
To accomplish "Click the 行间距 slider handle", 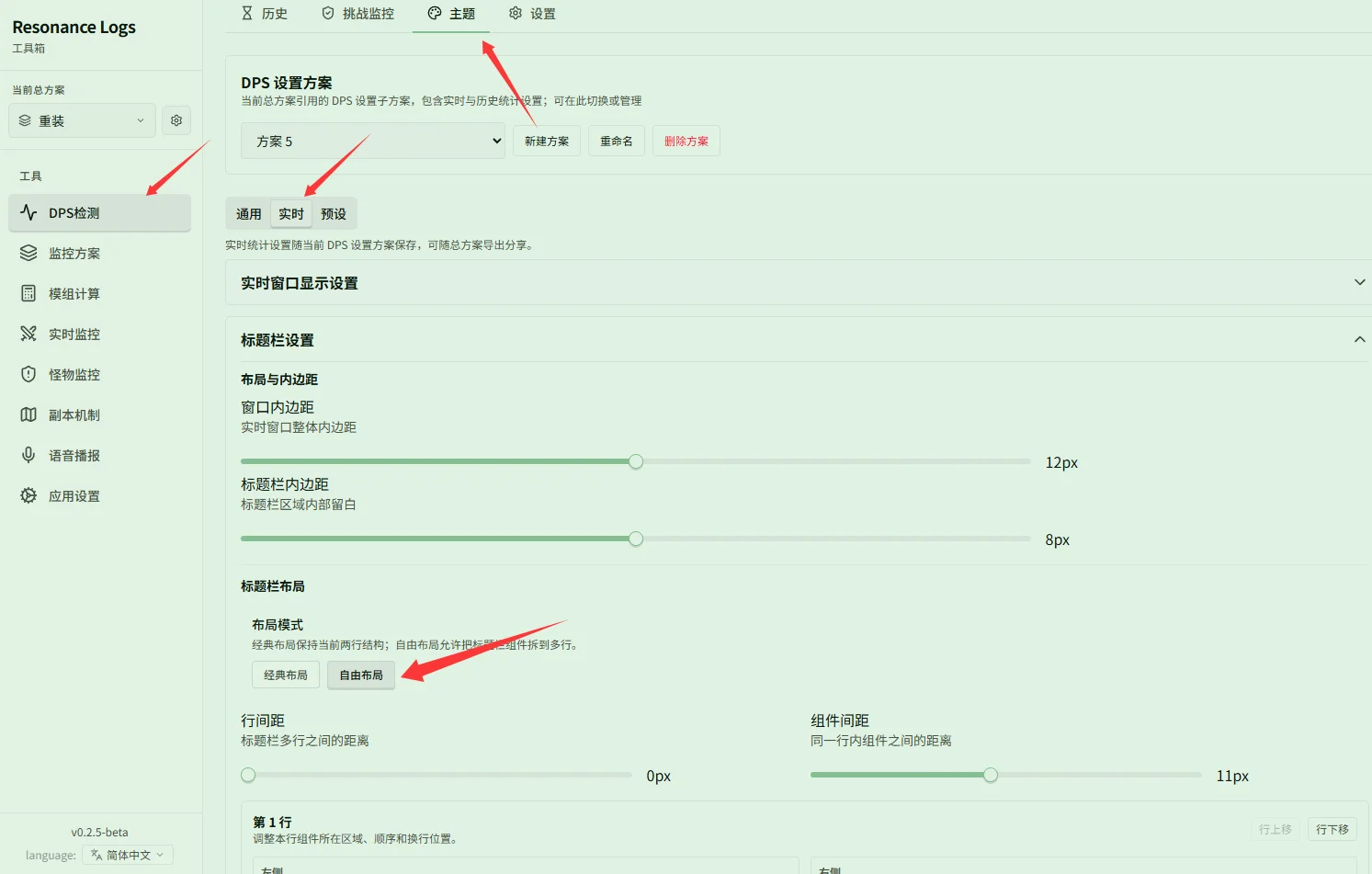I will [x=248, y=775].
